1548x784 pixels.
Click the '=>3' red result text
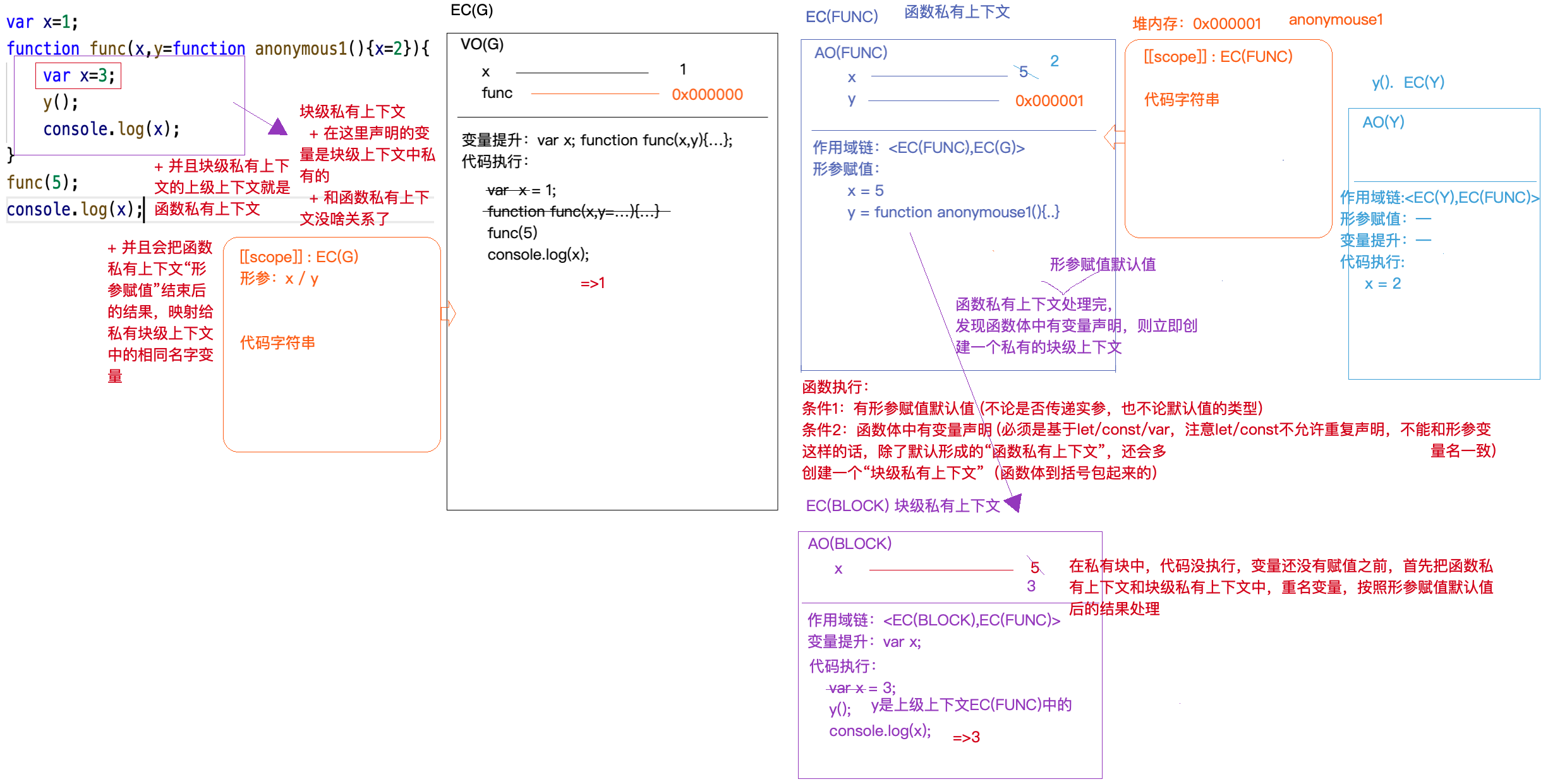[x=966, y=737]
